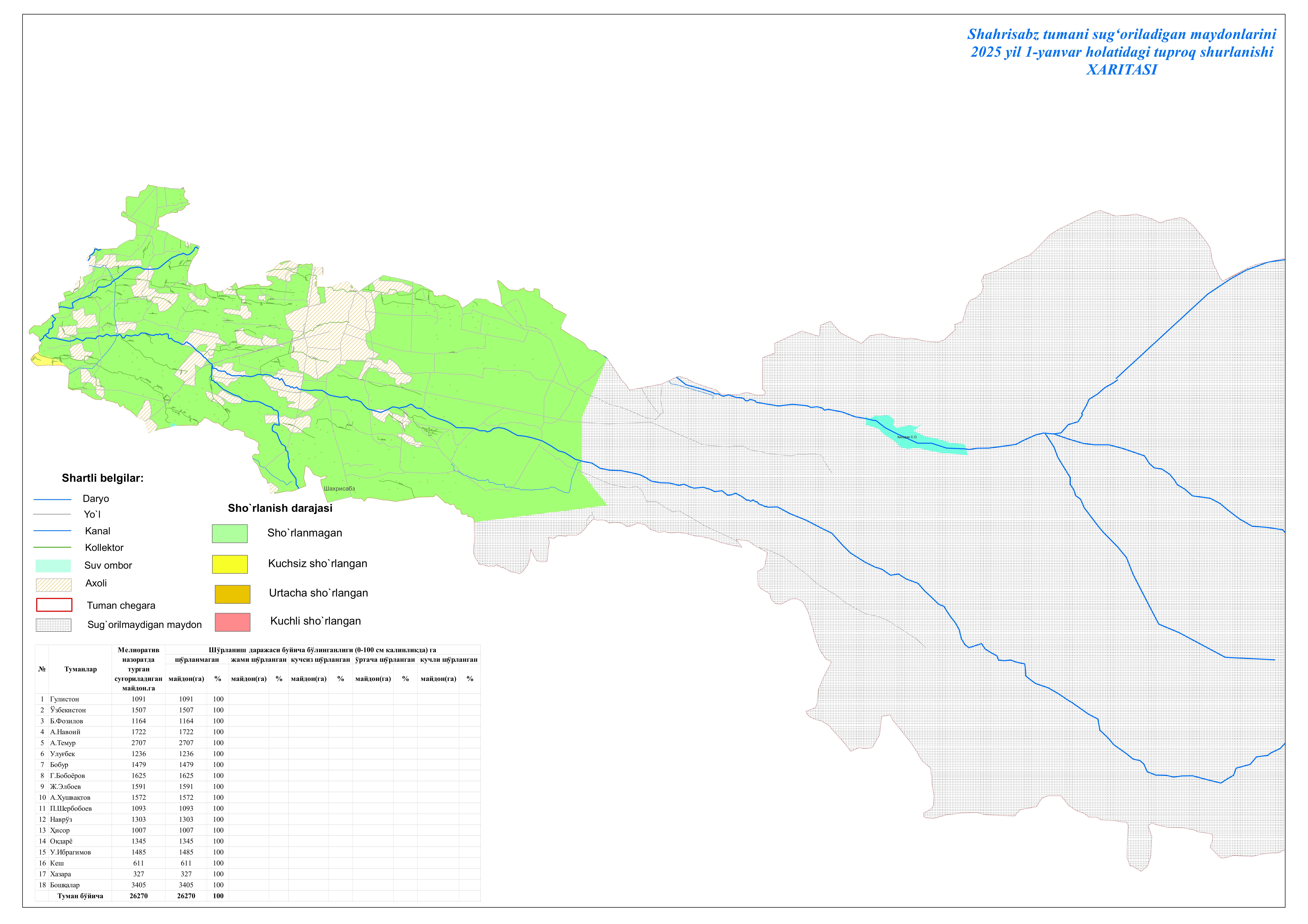Click the Туман бўйича total 26270 cell
Viewport: 1308px width, 924px height.
pos(138,896)
